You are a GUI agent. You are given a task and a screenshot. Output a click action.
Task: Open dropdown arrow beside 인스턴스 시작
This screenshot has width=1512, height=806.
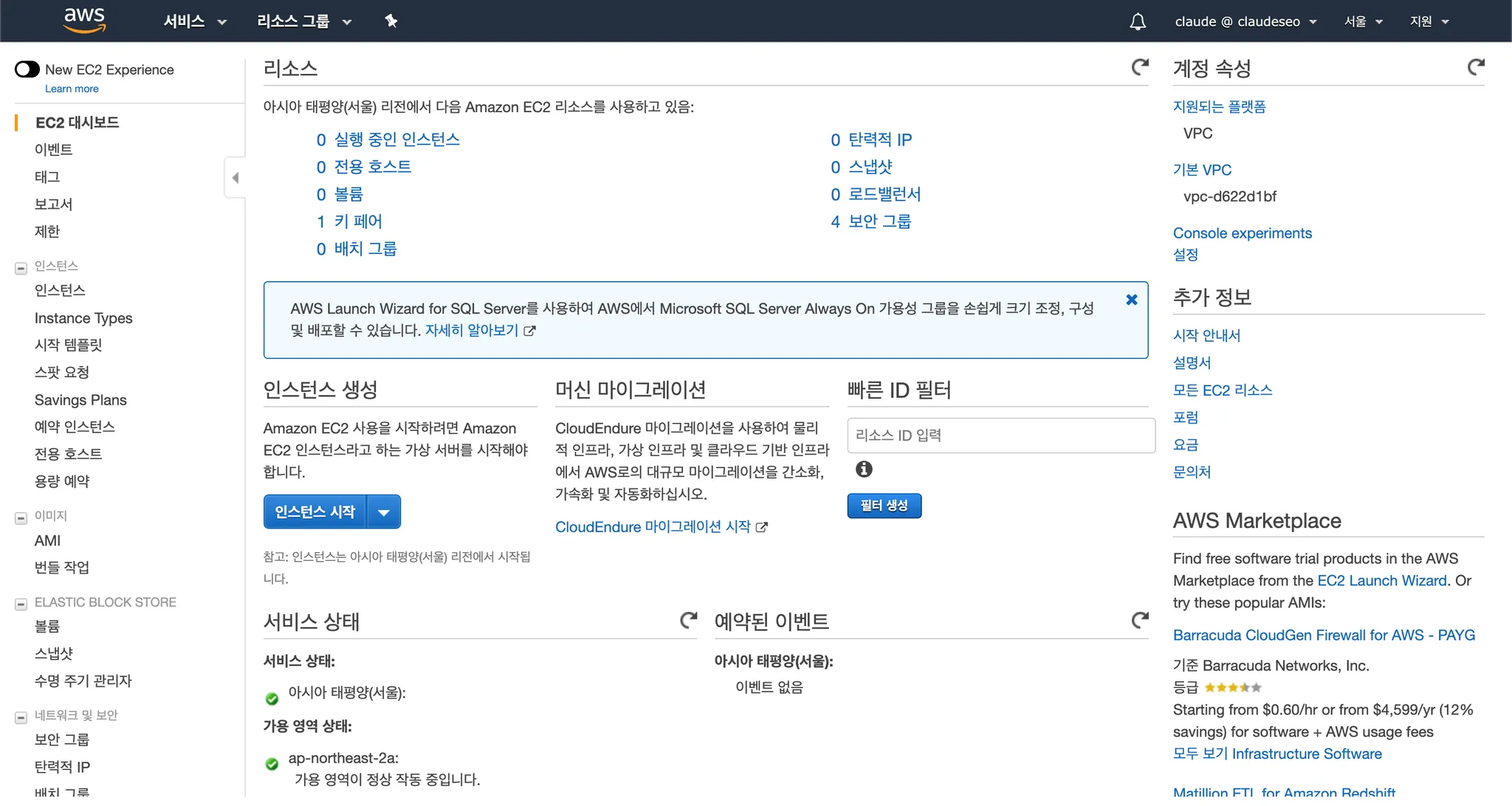[x=384, y=512]
